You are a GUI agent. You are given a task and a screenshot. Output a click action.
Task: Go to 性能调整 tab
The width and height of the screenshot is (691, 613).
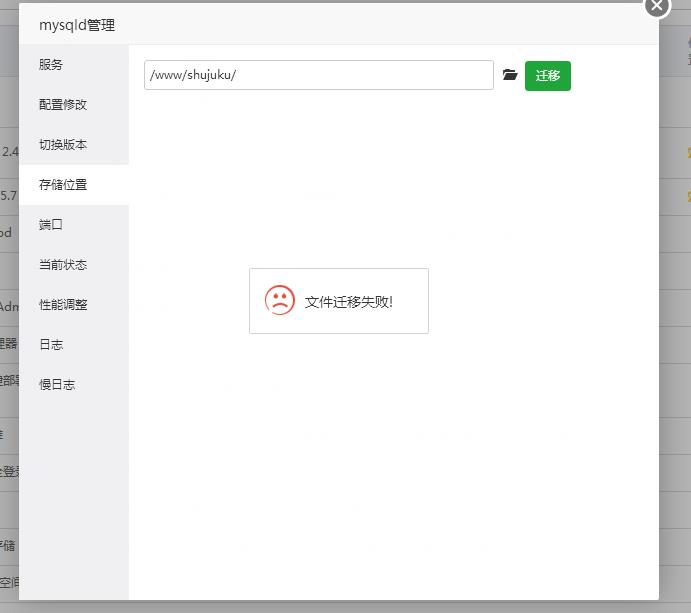tap(74, 305)
